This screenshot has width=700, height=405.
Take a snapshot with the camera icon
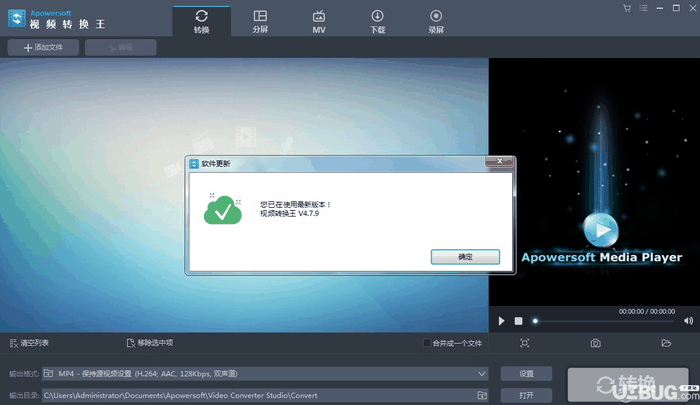tap(596, 343)
